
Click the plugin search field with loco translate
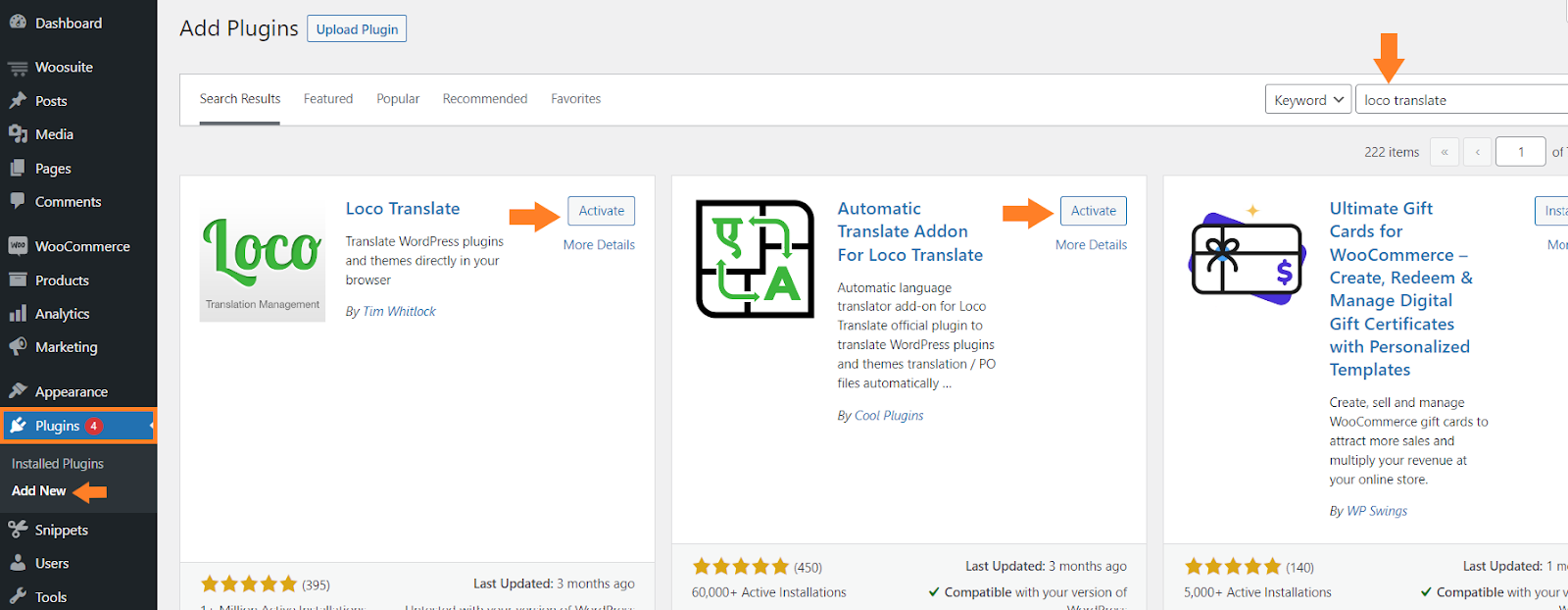1462,100
